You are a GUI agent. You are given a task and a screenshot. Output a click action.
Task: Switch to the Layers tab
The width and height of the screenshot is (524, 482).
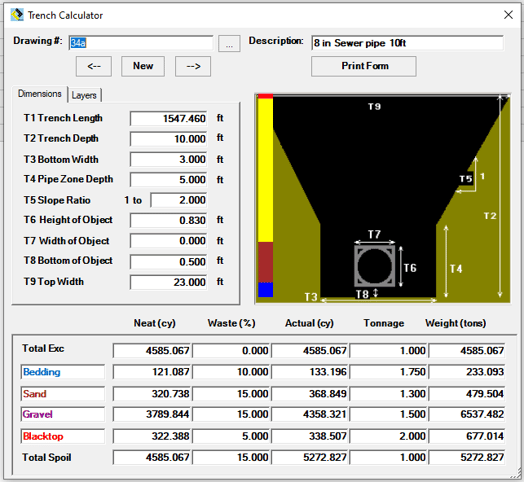click(x=84, y=95)
